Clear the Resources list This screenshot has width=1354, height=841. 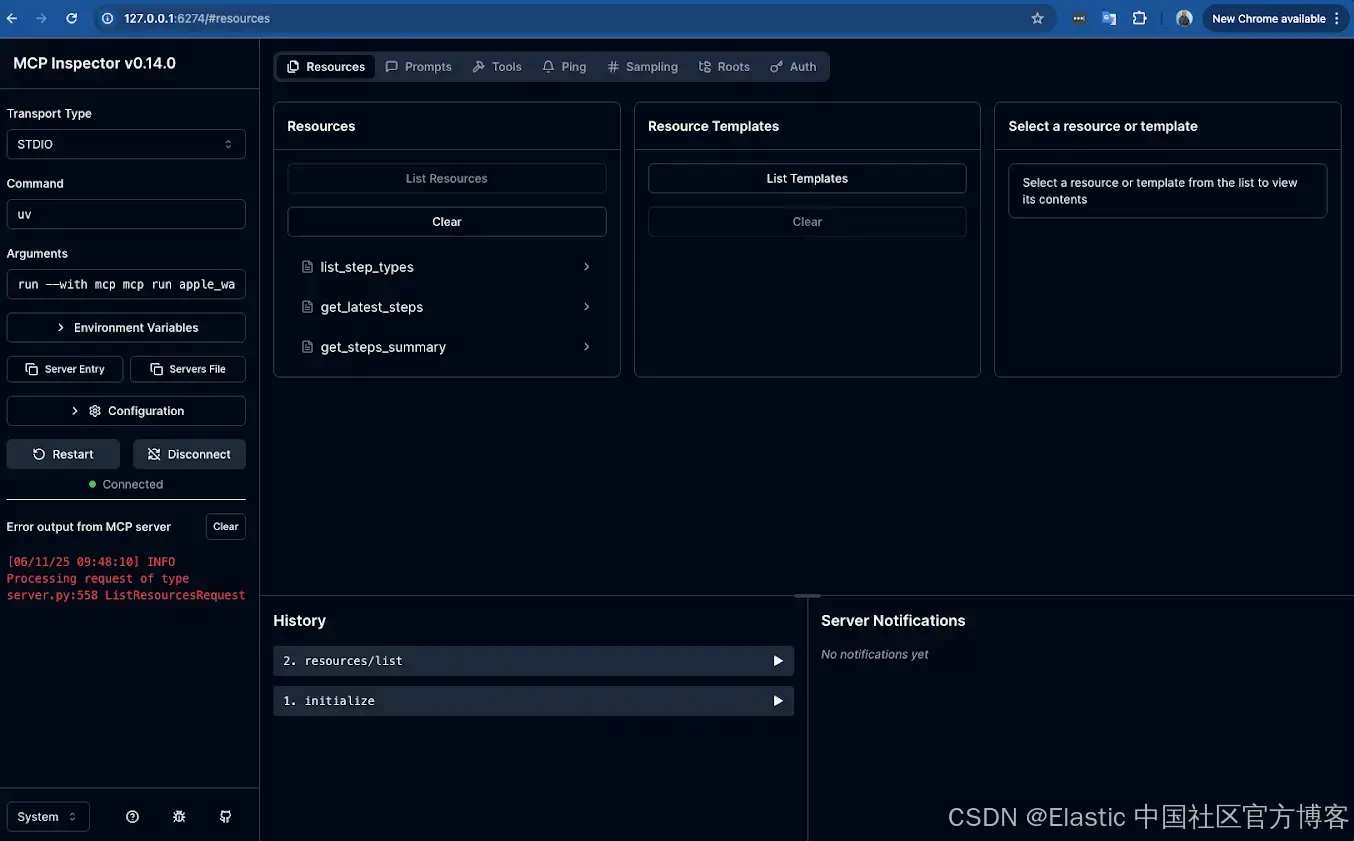[447, 222]
